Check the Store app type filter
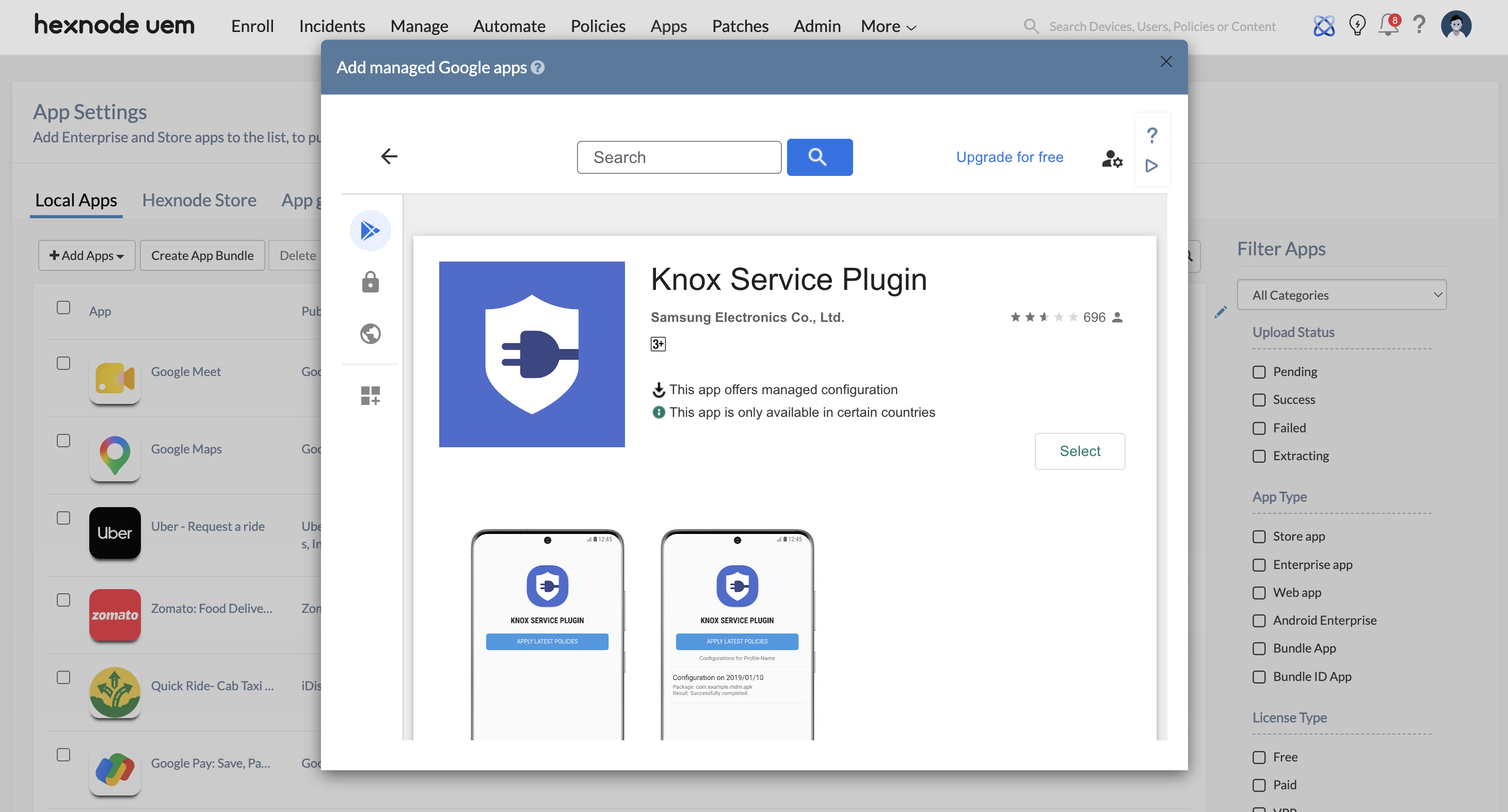This screenshot has height=812, width=1508. (1259, 537)
